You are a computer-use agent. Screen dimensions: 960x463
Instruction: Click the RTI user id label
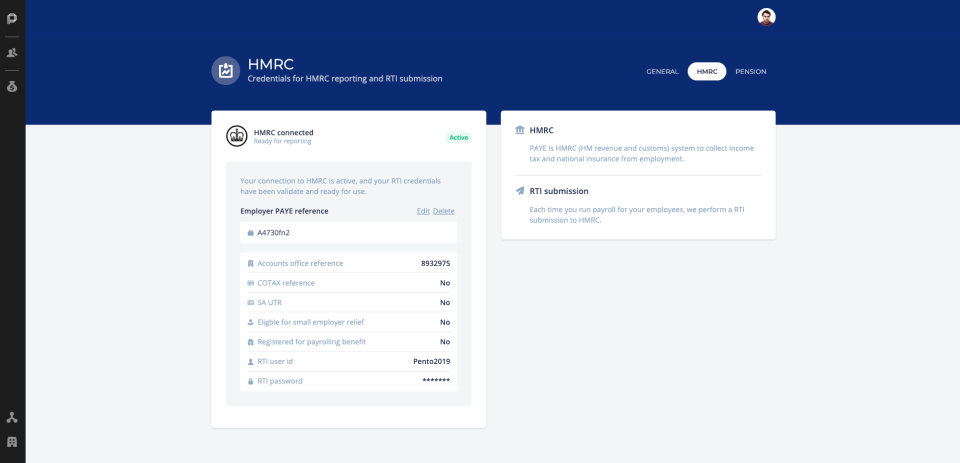tap(275, 361)
